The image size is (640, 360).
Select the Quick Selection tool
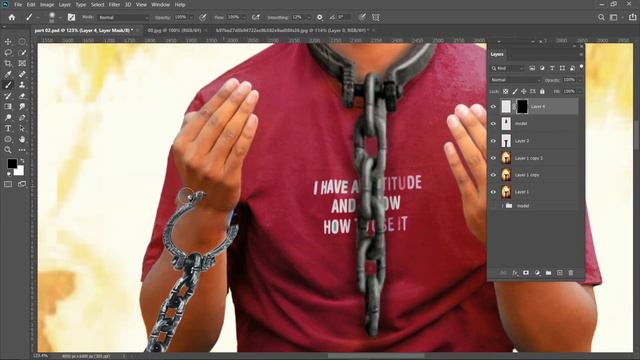(22, 52)
